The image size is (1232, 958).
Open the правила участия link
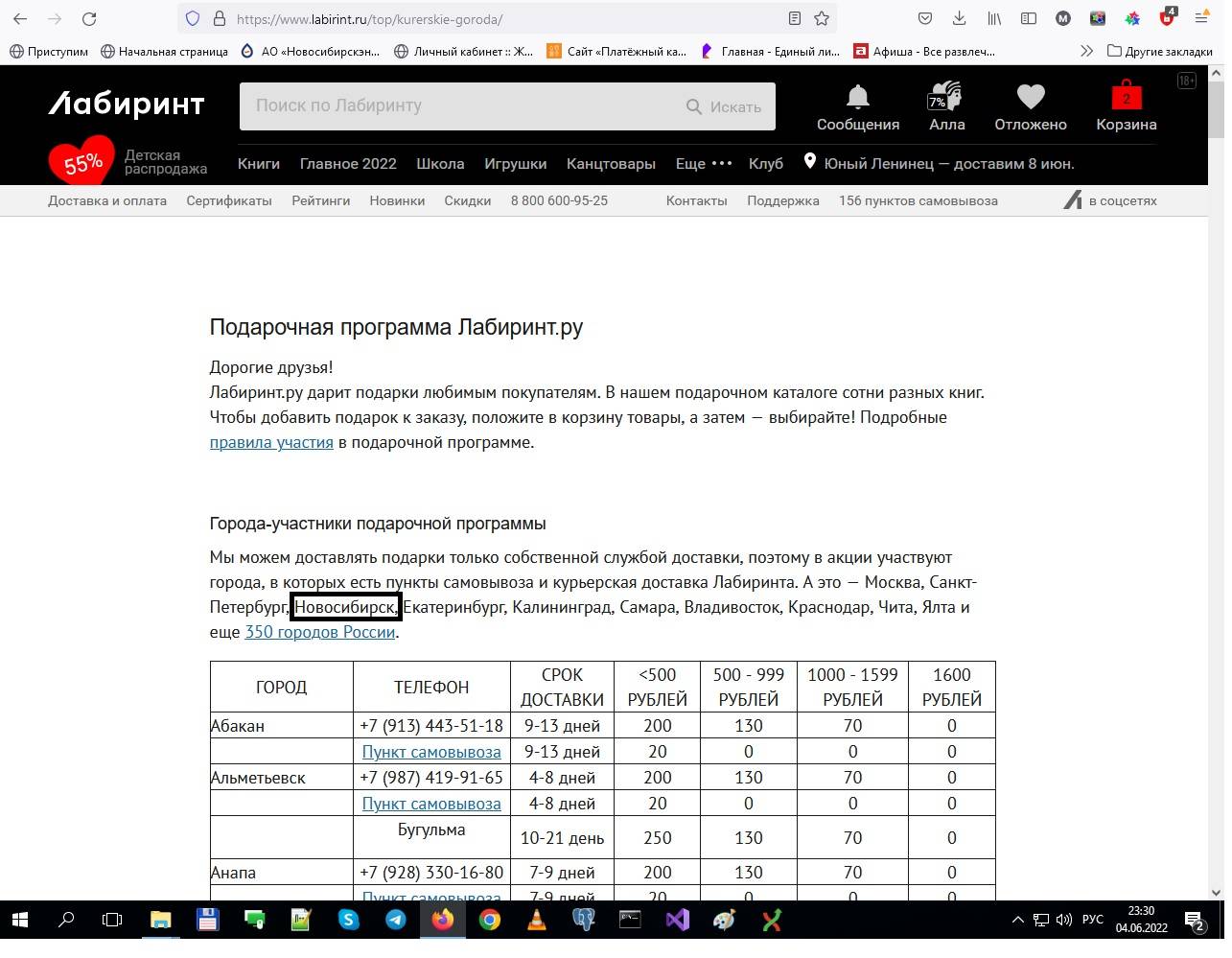[271, 442]
